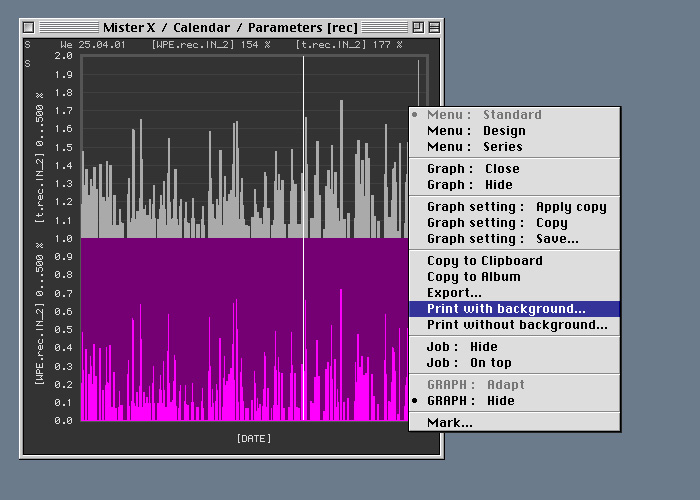Image resolution: width=700 pixels, height=500 pixels.
Task: Choose Job: On top
Action: point(514,363)
